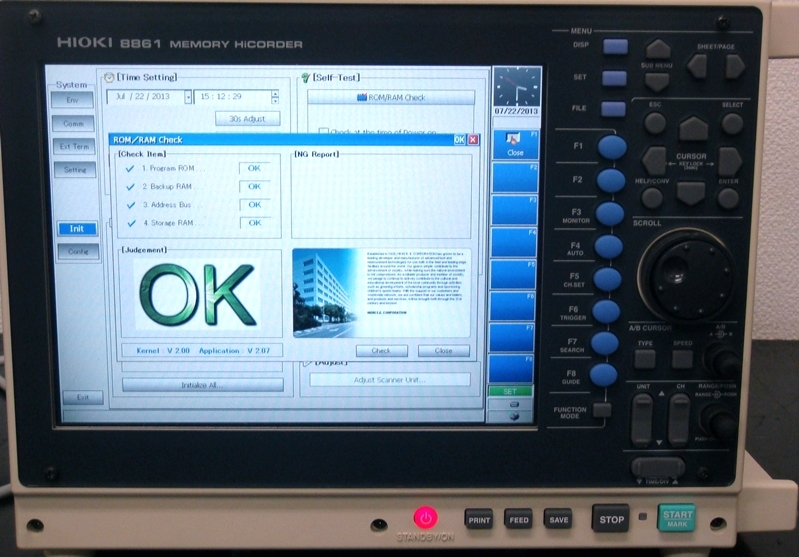Click the blue F8 GUIDE key

click(x=603, y=375)
